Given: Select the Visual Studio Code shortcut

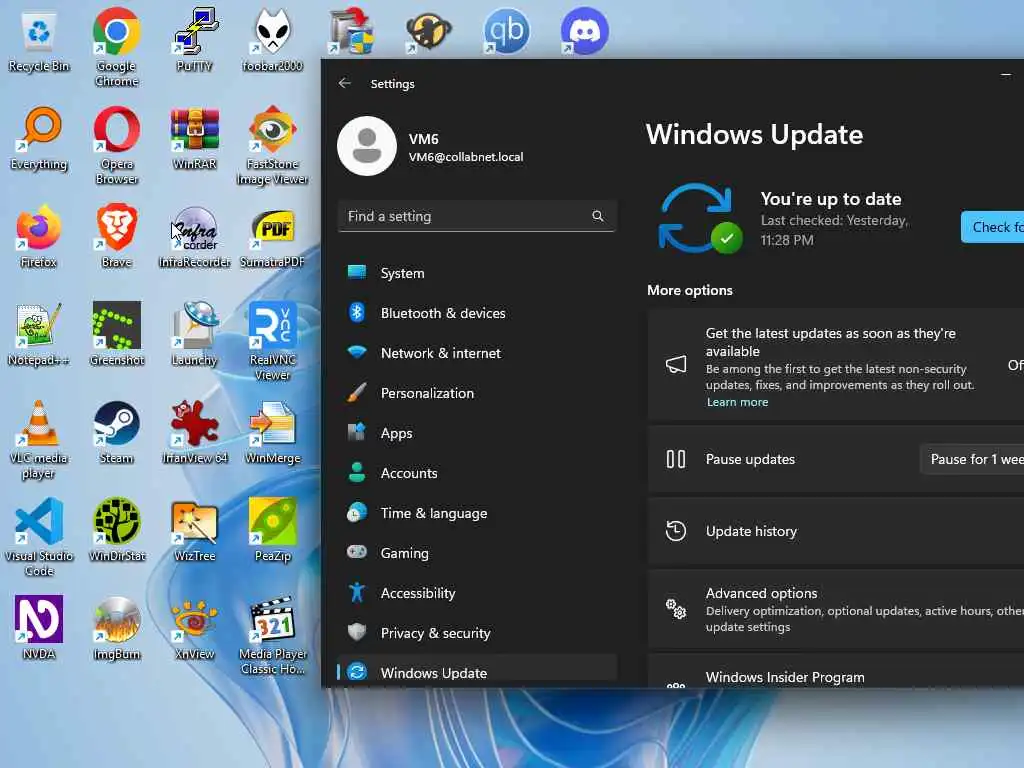Looking at the screenshot, I should click(x=39, y=537).
